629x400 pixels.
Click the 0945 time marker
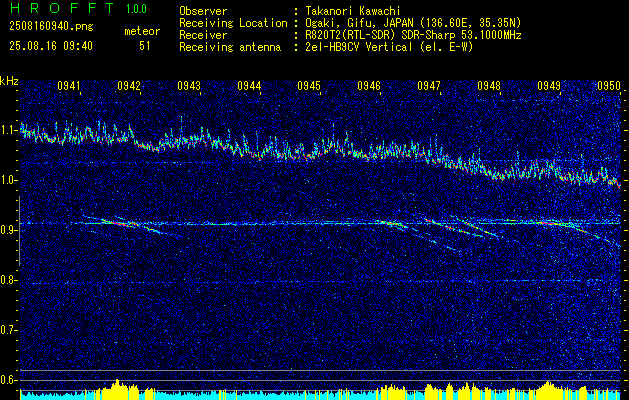click(309, 85)
